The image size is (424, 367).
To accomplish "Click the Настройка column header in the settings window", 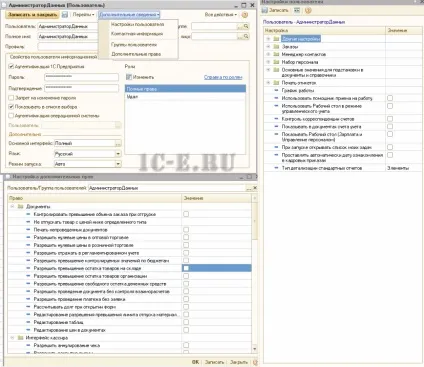I will pos(324,30).
